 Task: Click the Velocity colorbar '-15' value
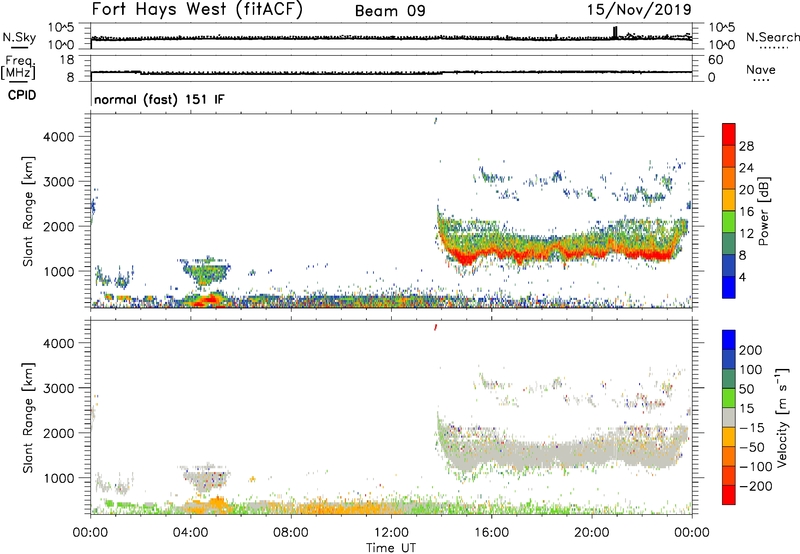pos(752,427)
